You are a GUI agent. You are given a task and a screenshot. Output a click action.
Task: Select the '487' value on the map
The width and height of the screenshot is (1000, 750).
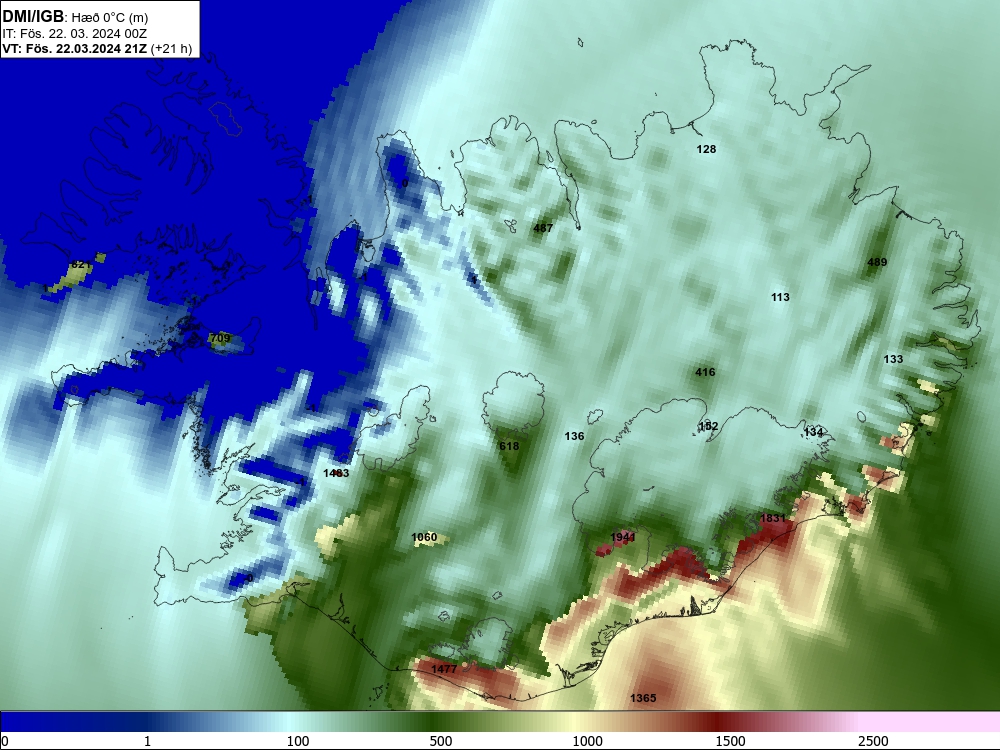(x=543, y=228)
